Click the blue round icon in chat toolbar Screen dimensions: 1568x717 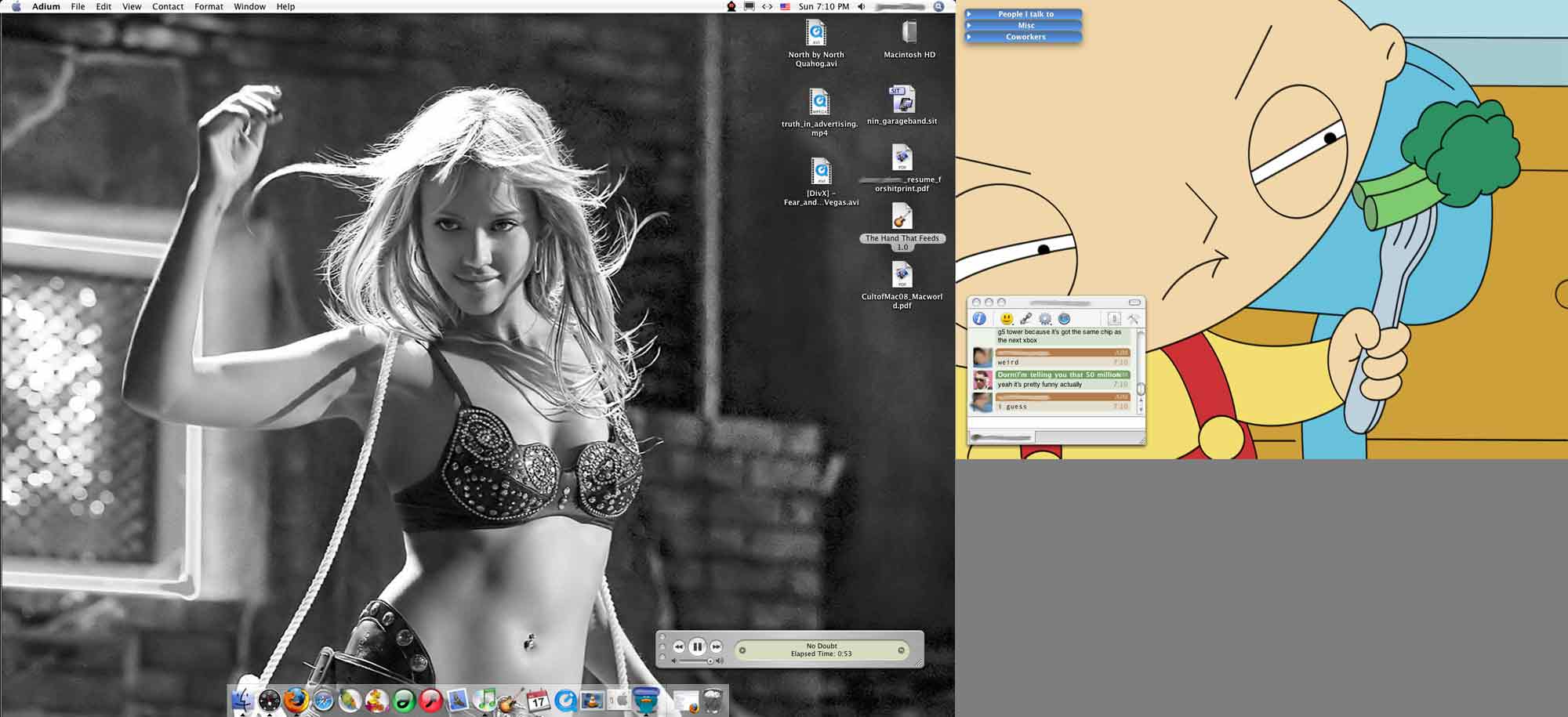1064,318
